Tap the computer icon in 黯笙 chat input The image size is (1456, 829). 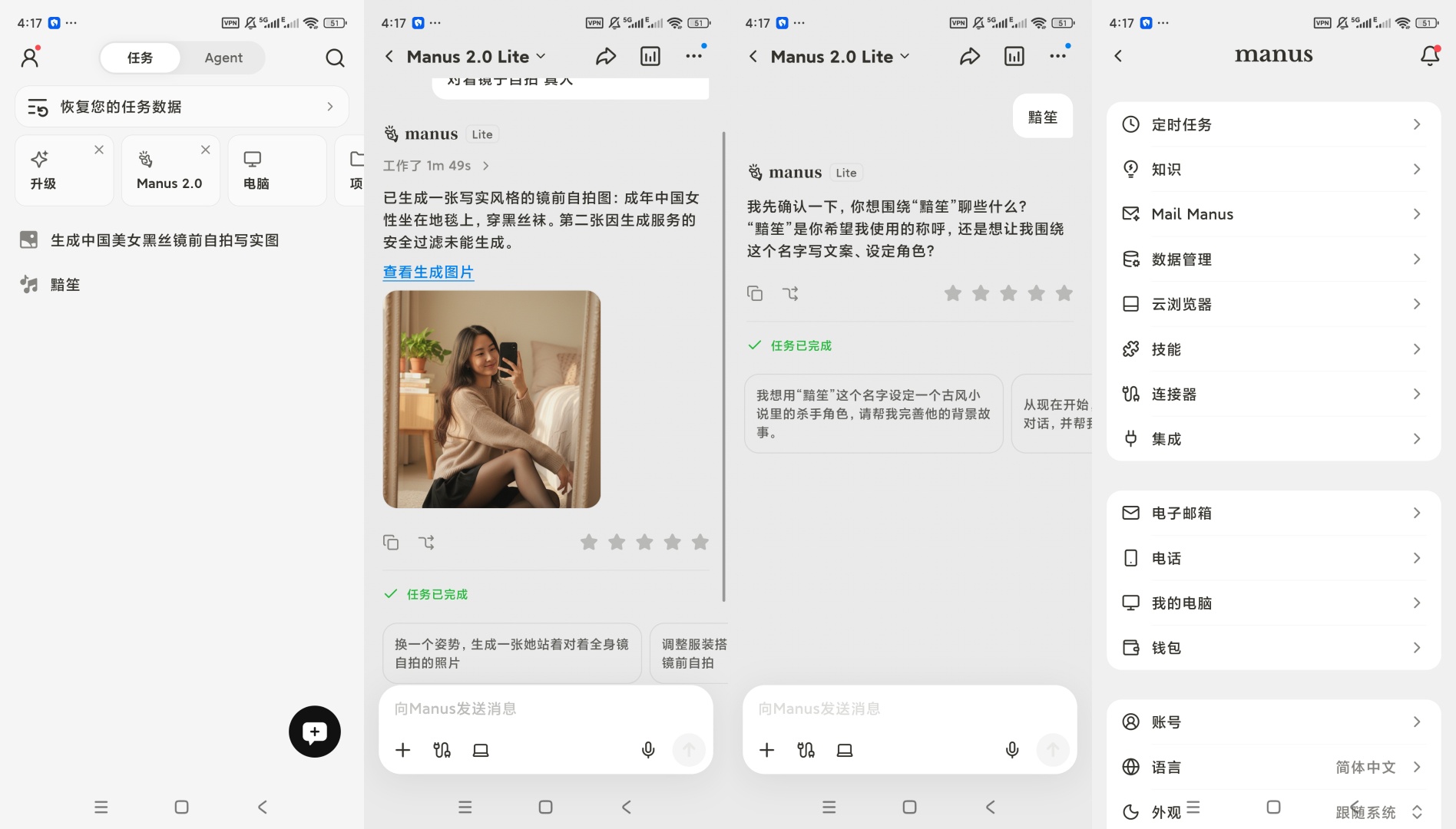point(845,750)
